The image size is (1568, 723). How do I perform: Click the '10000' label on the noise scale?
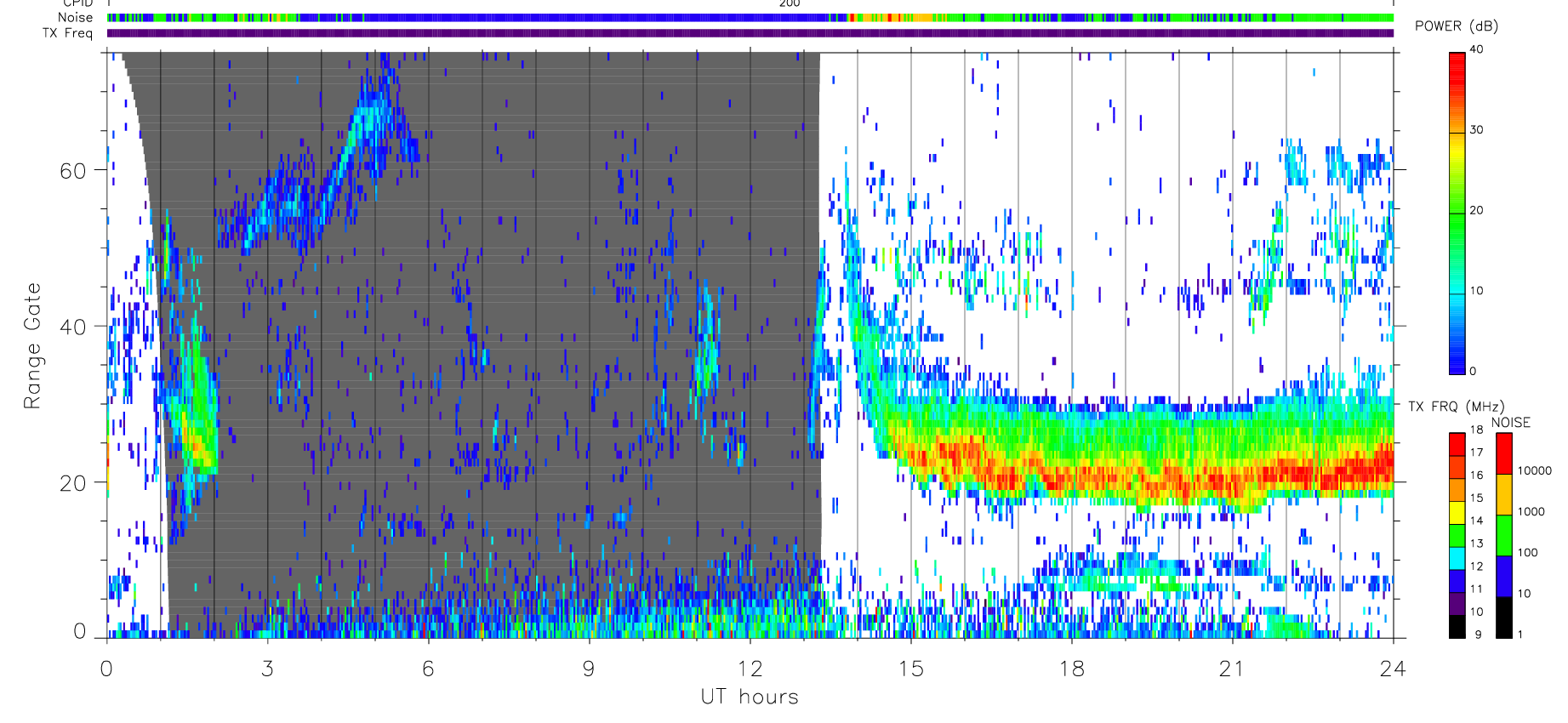1535,470
